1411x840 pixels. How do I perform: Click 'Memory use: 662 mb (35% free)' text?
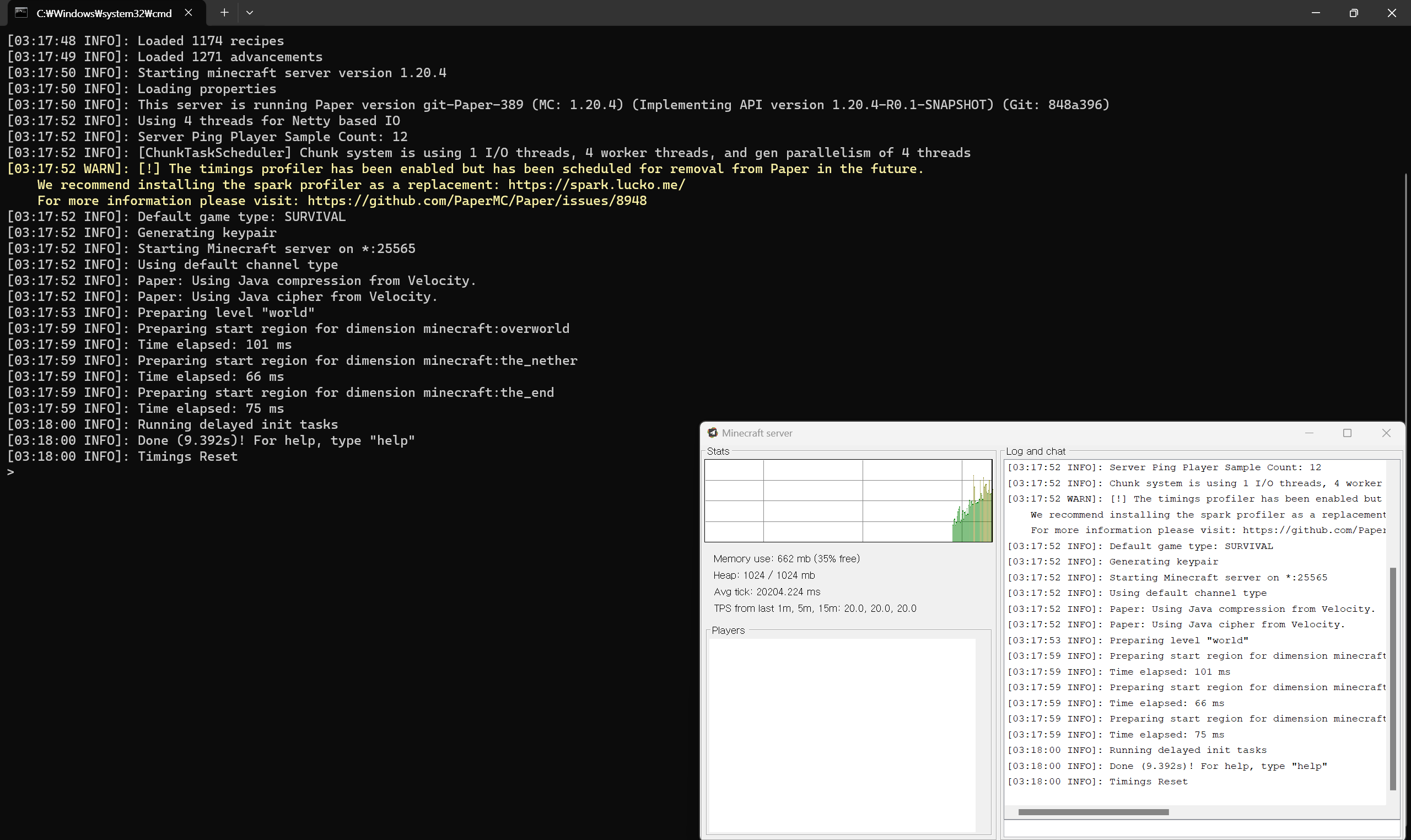786,559
